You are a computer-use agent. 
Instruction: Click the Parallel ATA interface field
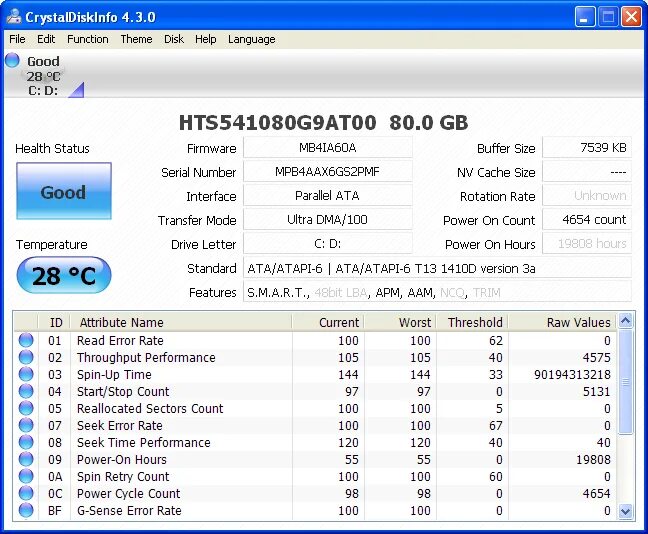coord(328,195)
